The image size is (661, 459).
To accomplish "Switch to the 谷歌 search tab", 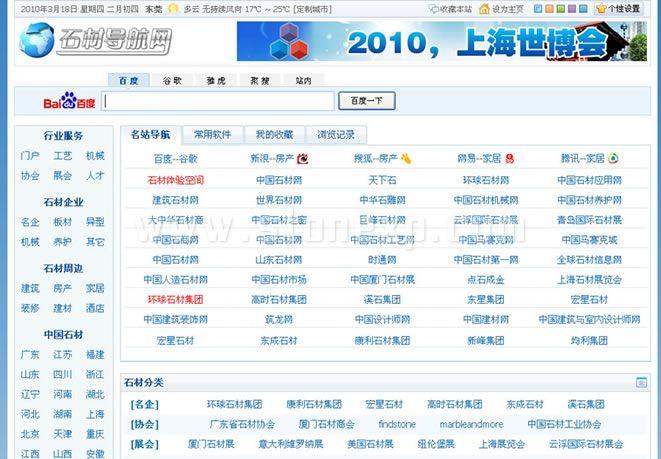I will 171,80.
